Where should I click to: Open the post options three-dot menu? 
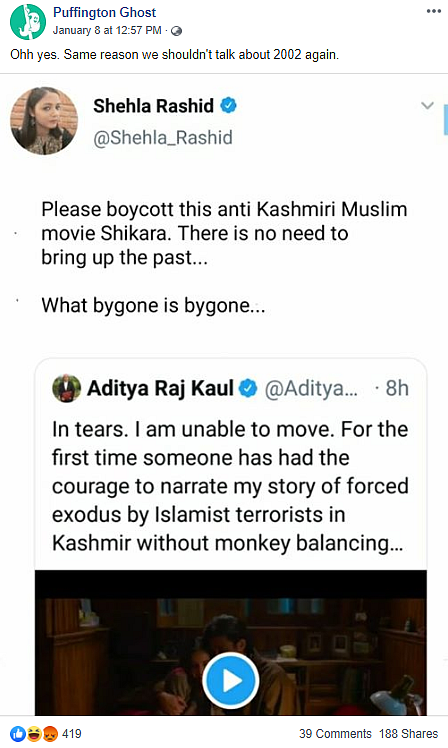pos(433,11)
